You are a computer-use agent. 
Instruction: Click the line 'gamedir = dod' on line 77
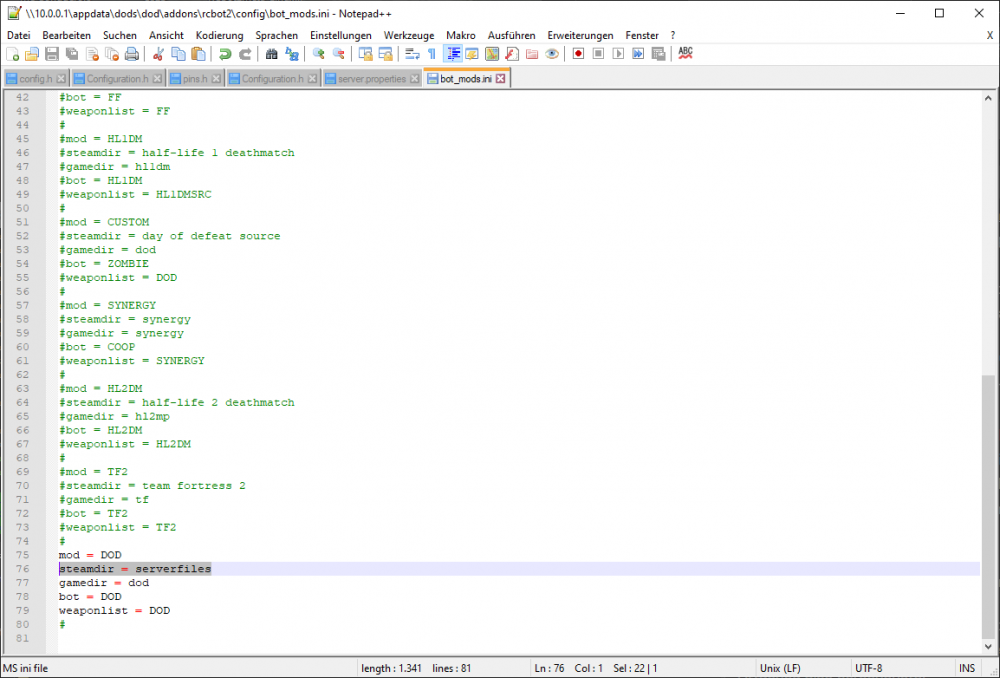[x=104, y=582]
